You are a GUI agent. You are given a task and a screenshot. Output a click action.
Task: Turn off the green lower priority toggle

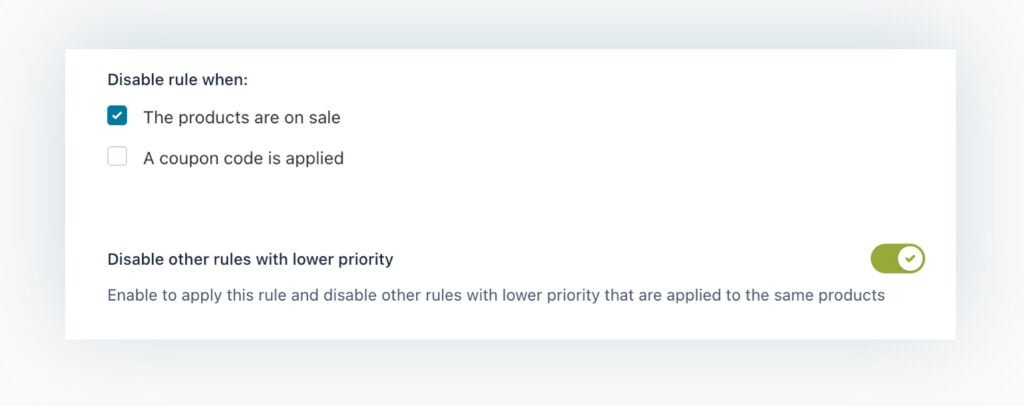tap(897, 259)
